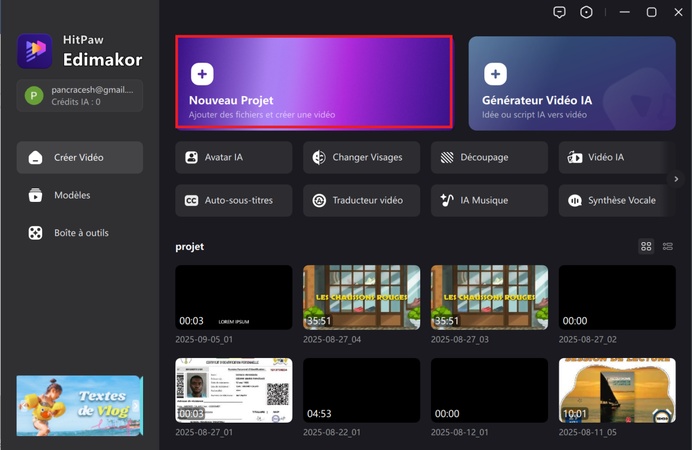Click the HitPaw Edimakor logo icon

tap(34, 51)
